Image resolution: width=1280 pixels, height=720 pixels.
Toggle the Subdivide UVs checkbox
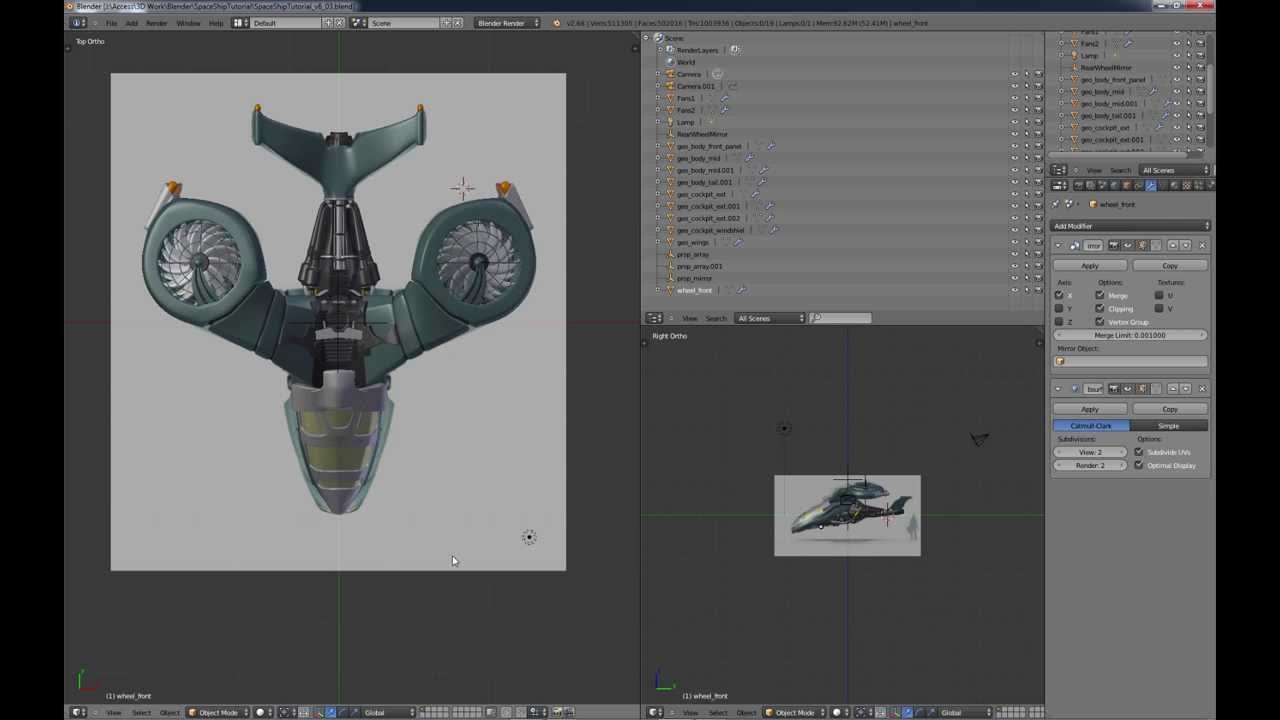(1139, 452)
